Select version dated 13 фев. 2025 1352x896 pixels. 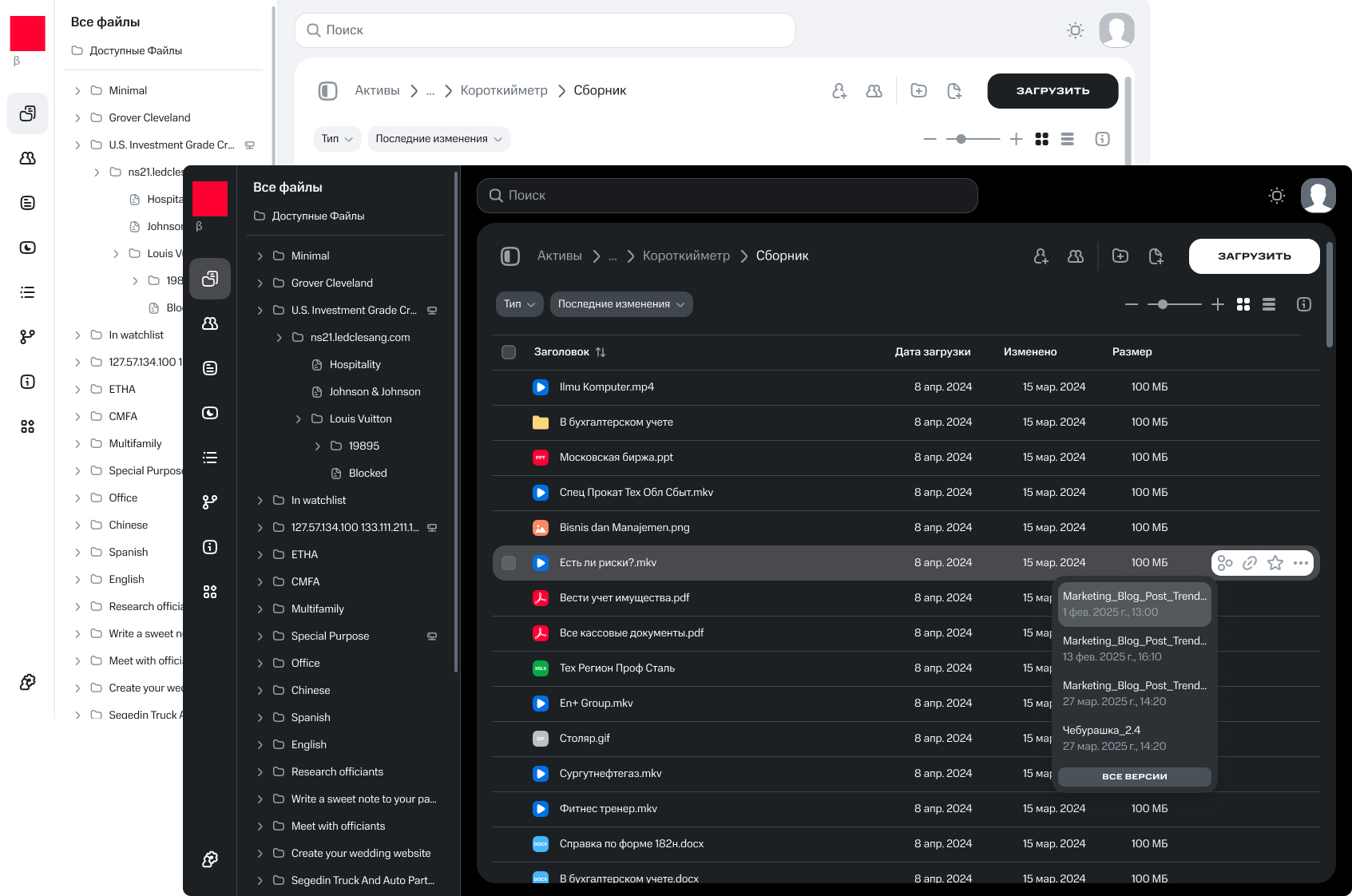click(1134, 648)
